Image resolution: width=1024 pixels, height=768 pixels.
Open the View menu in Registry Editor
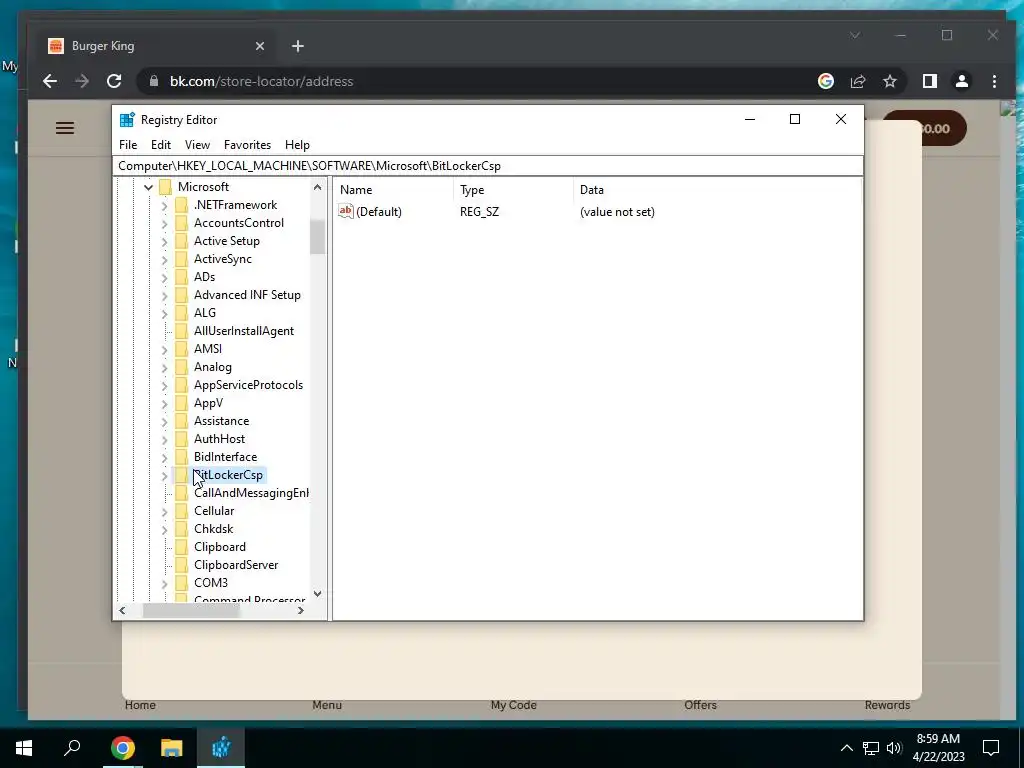pos(197,145)
